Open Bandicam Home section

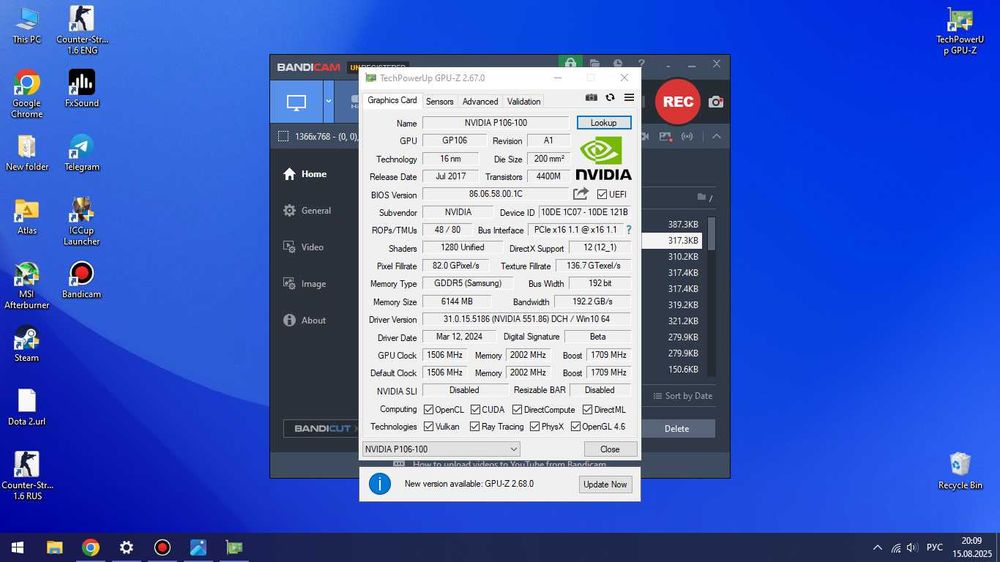pyautogui.click(x=305, y=174)
